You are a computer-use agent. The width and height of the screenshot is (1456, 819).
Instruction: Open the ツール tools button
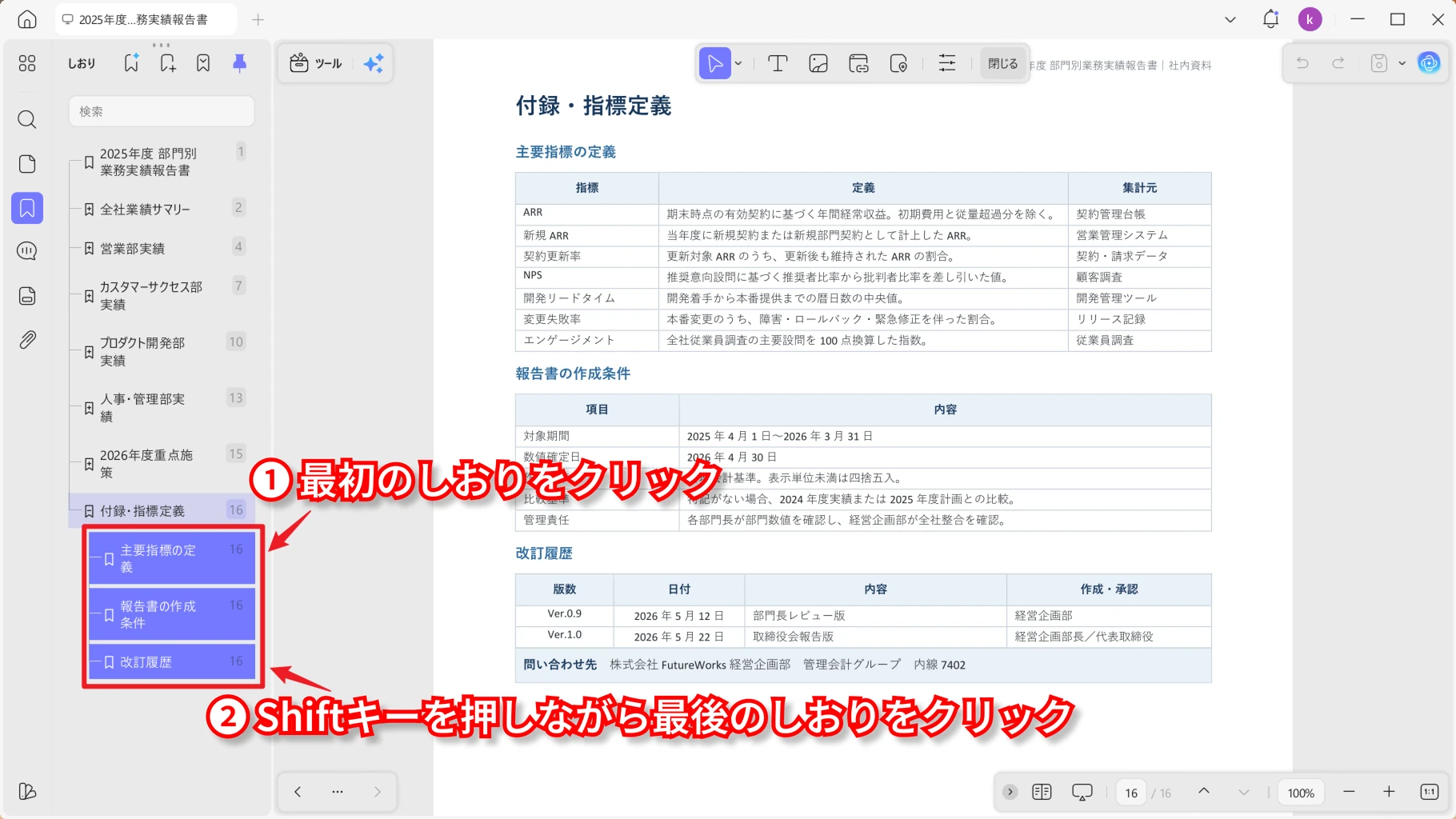[316, 63]
